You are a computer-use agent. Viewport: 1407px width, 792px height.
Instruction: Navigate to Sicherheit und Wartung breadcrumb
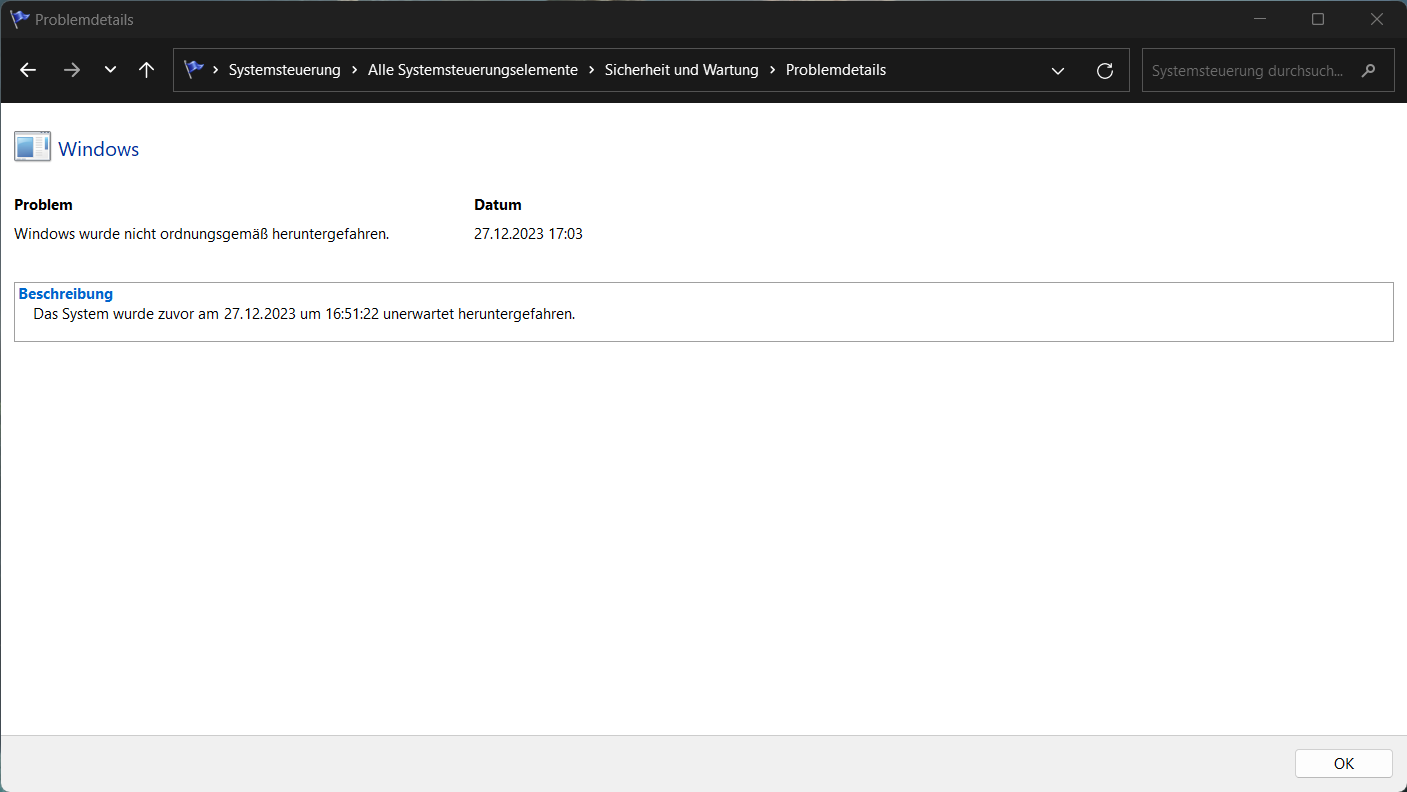pyautogui.click(x=682, y=70)
